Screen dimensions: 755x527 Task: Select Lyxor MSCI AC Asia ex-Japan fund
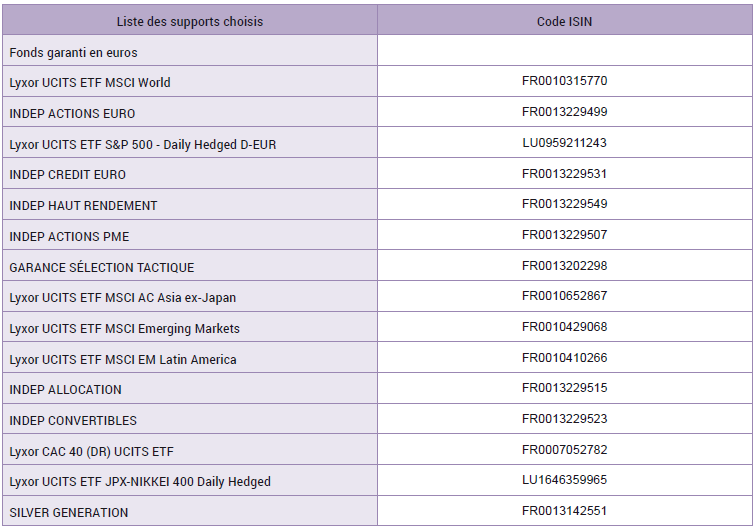point(123,298)
